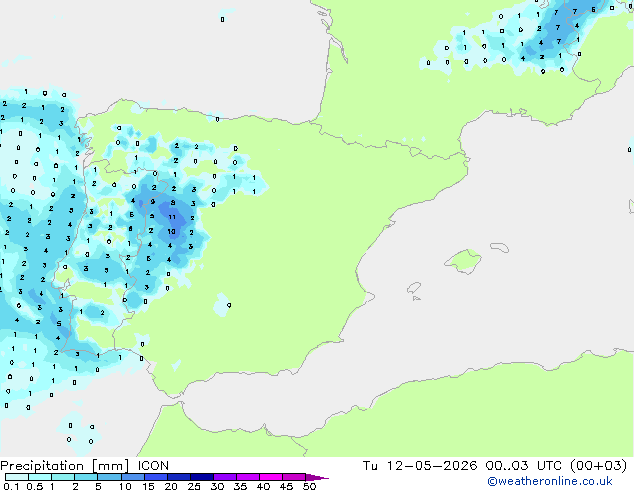Click the 35–40 mm violet swatch
The image size is (634, 490).
click(248, 477)
